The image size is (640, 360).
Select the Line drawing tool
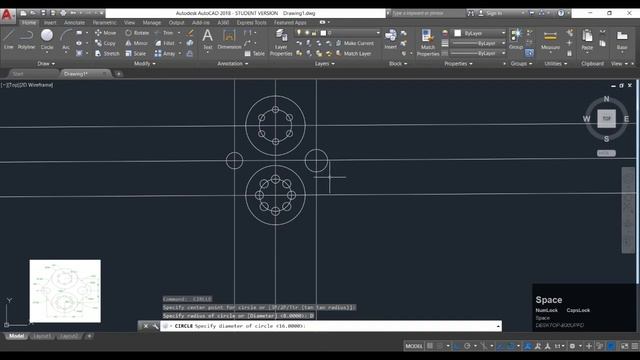coord(9,40)
